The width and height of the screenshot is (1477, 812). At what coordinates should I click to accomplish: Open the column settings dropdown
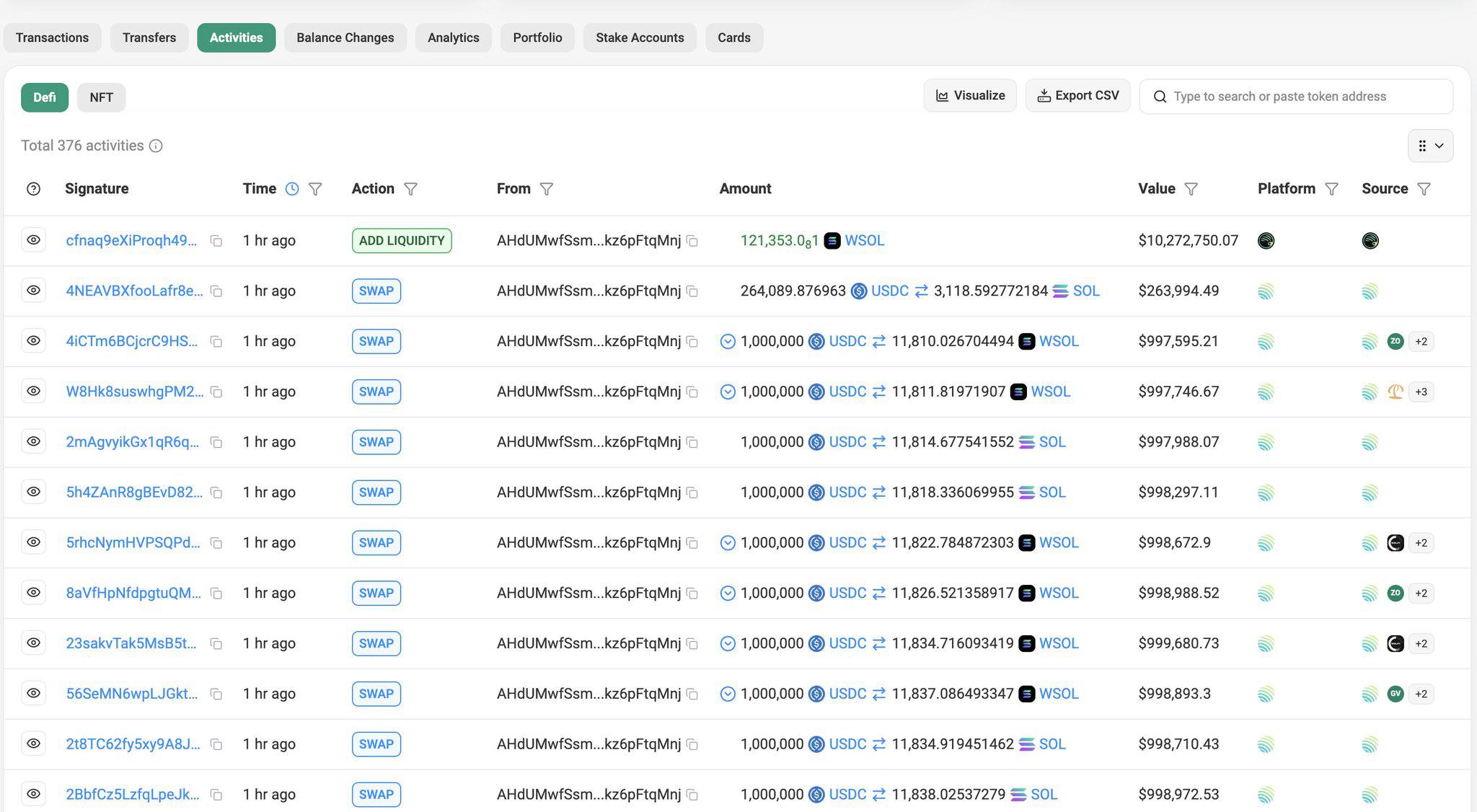(x=1430, y=146)
